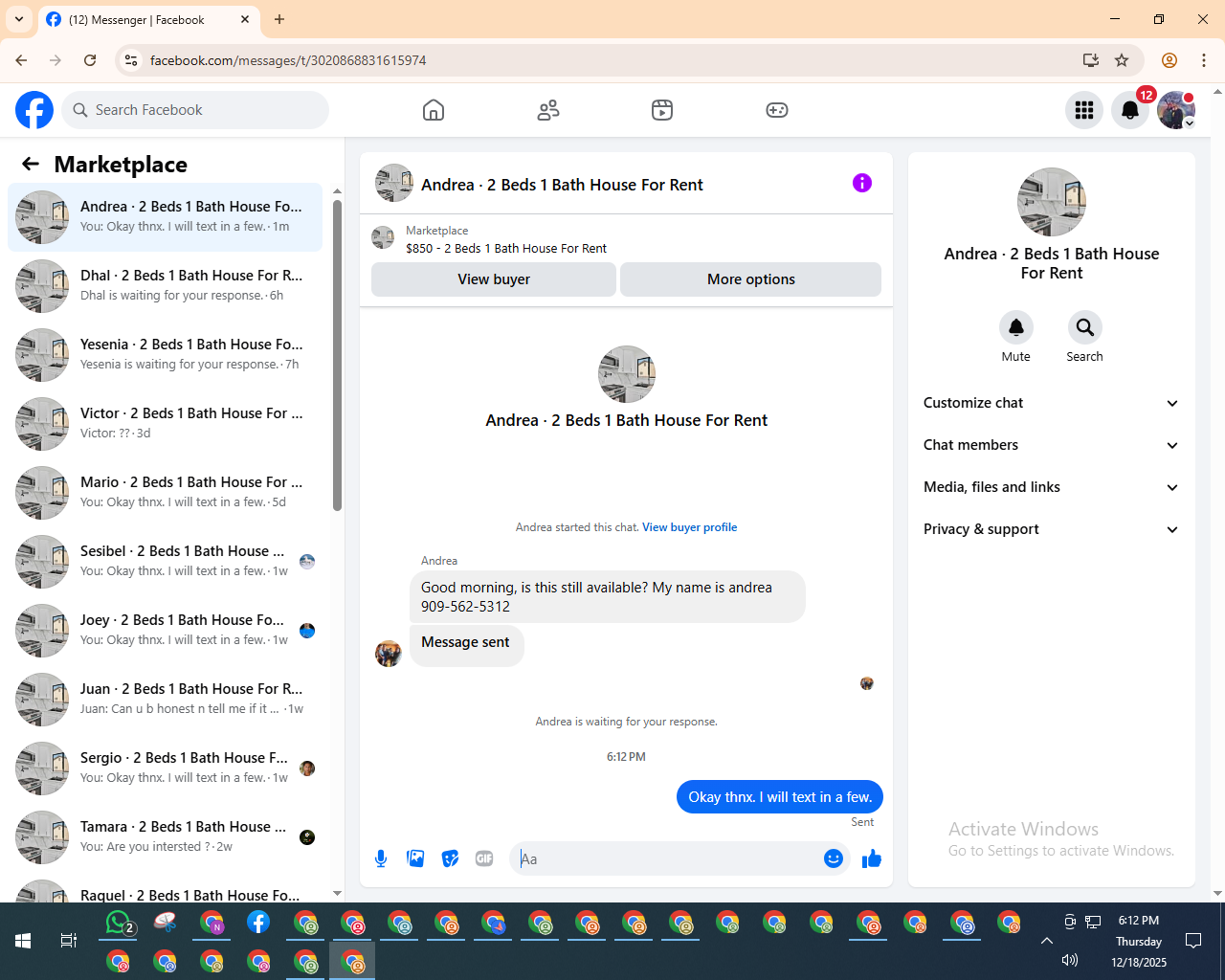Click the Windows Start button
Screen dimensions: 1225x980
[23, 941]
